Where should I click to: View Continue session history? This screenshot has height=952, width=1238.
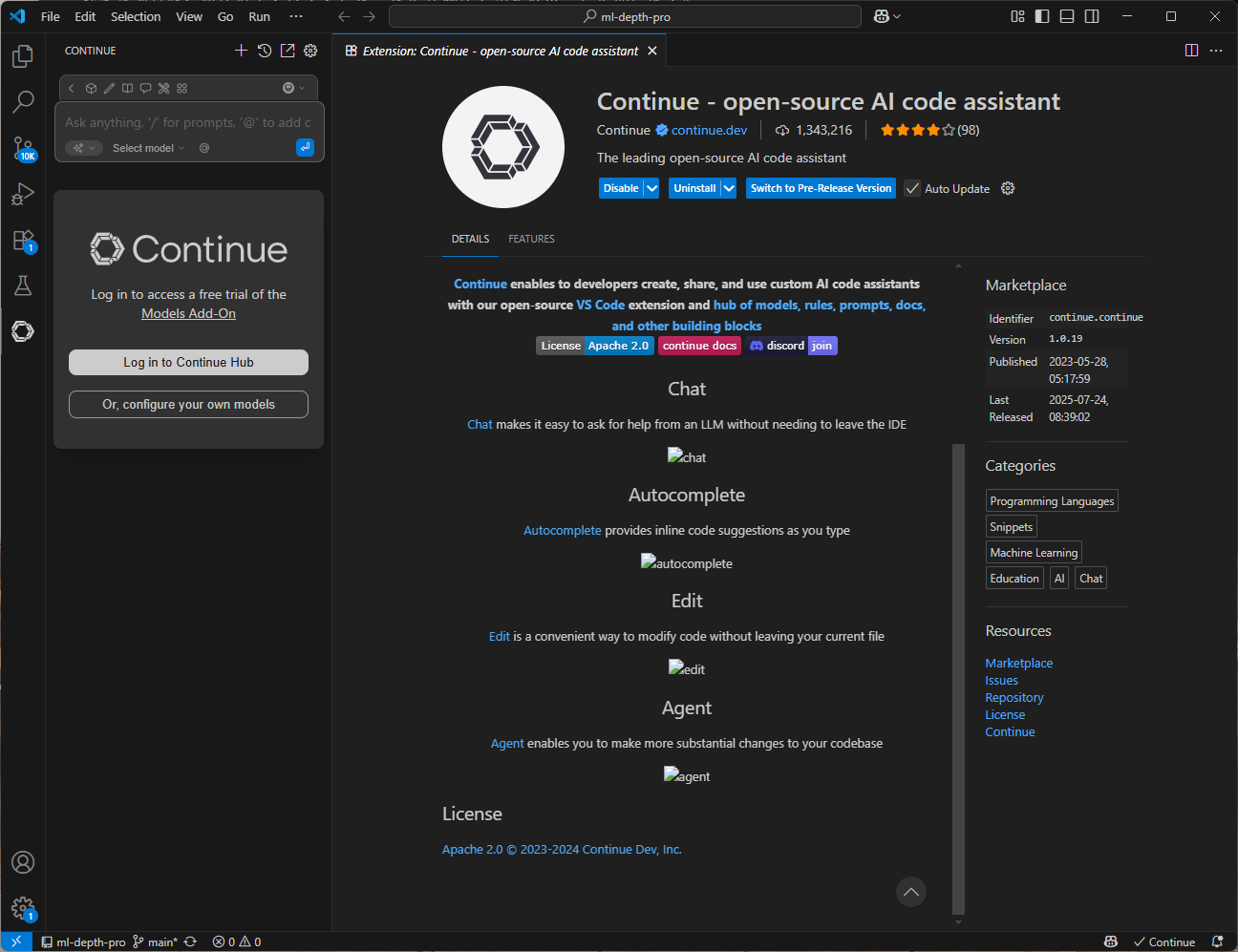point(265,51)
